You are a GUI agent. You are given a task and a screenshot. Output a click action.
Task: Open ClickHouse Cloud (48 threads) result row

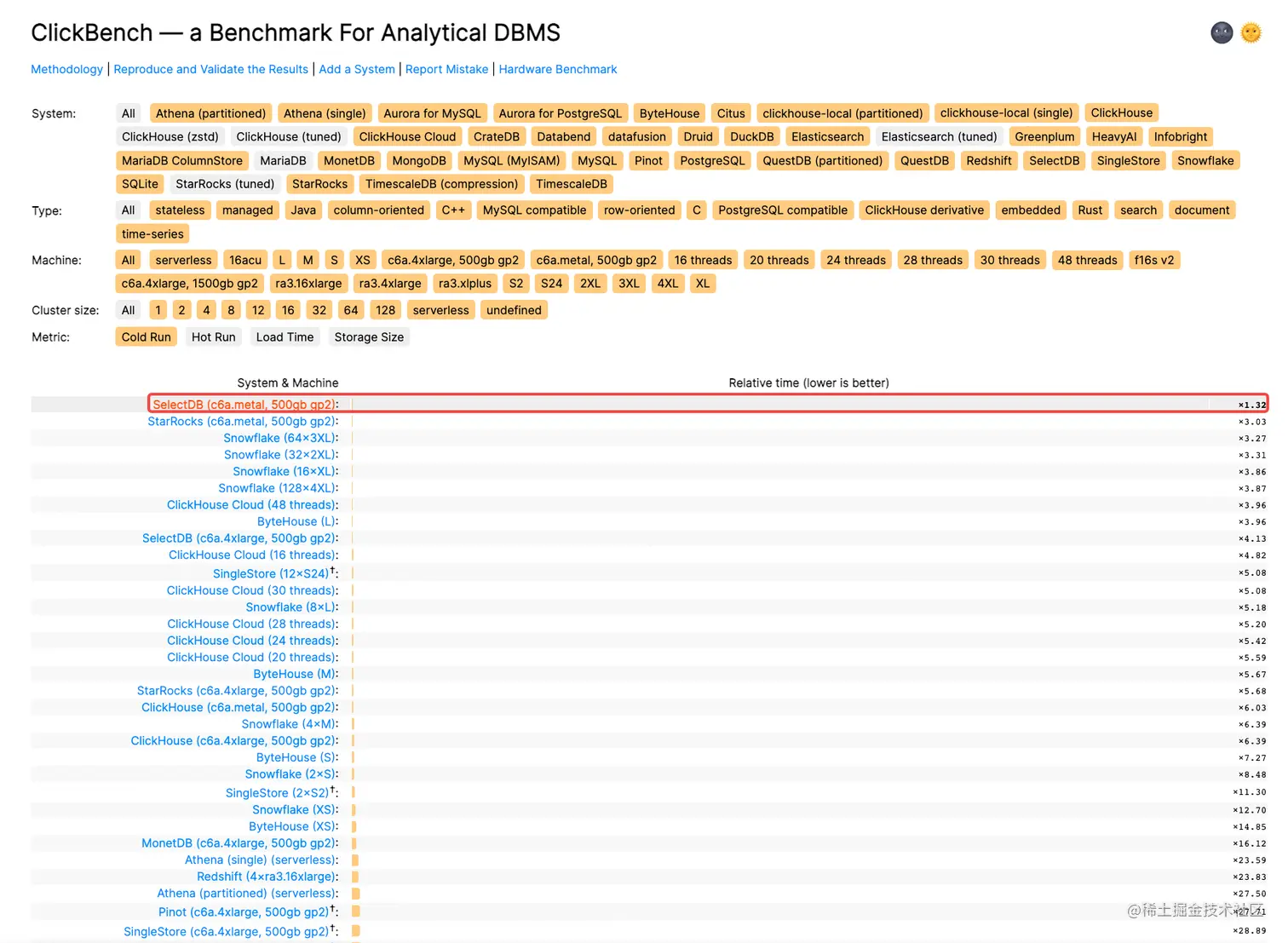253,505
